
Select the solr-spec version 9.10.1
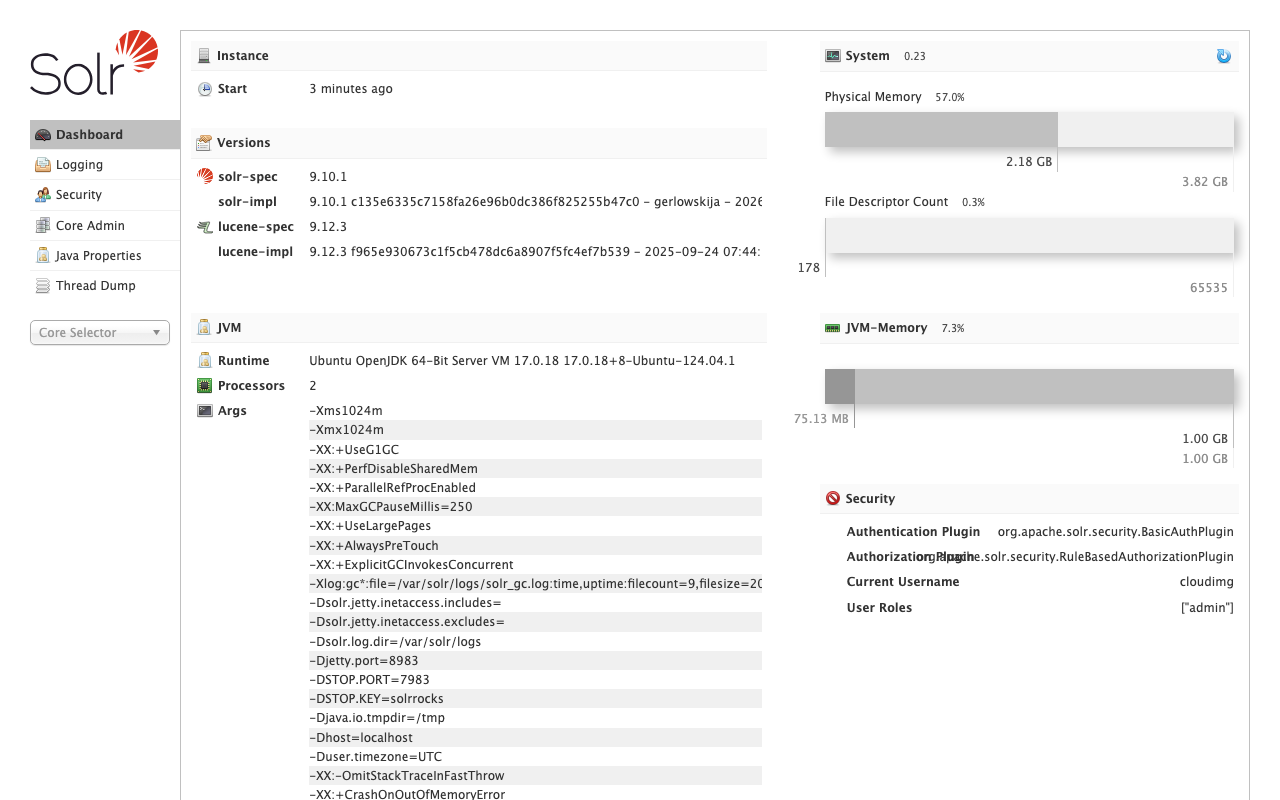(328, 177)
